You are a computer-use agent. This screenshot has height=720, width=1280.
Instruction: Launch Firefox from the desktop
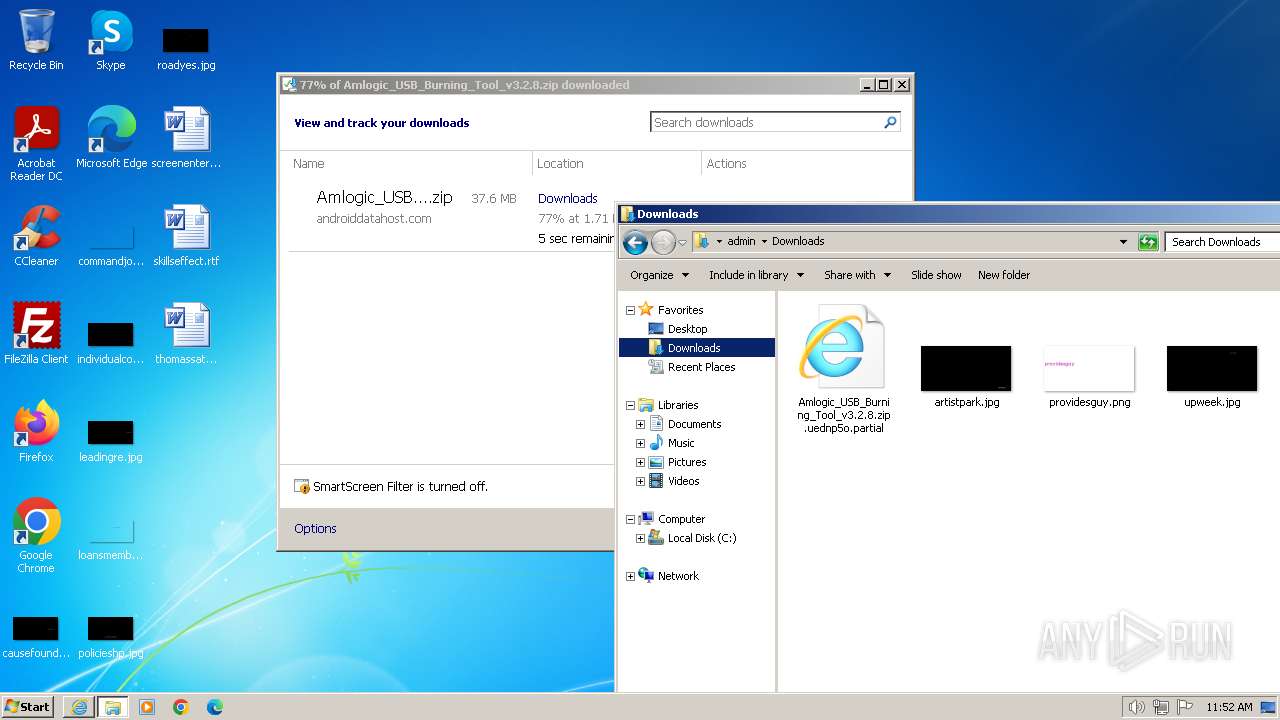point(36,432)
